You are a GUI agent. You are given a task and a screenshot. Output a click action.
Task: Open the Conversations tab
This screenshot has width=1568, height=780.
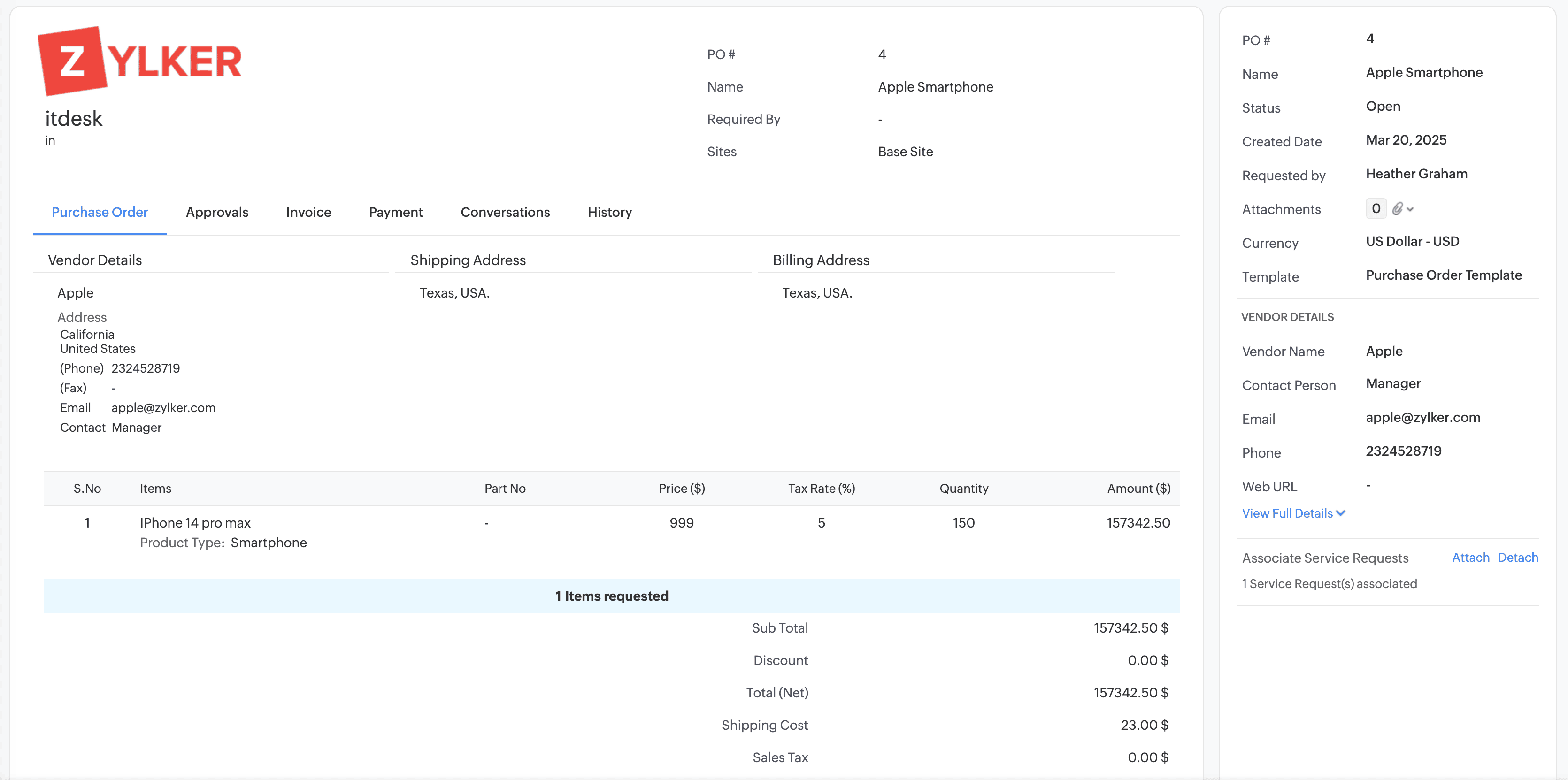(505, 212)
